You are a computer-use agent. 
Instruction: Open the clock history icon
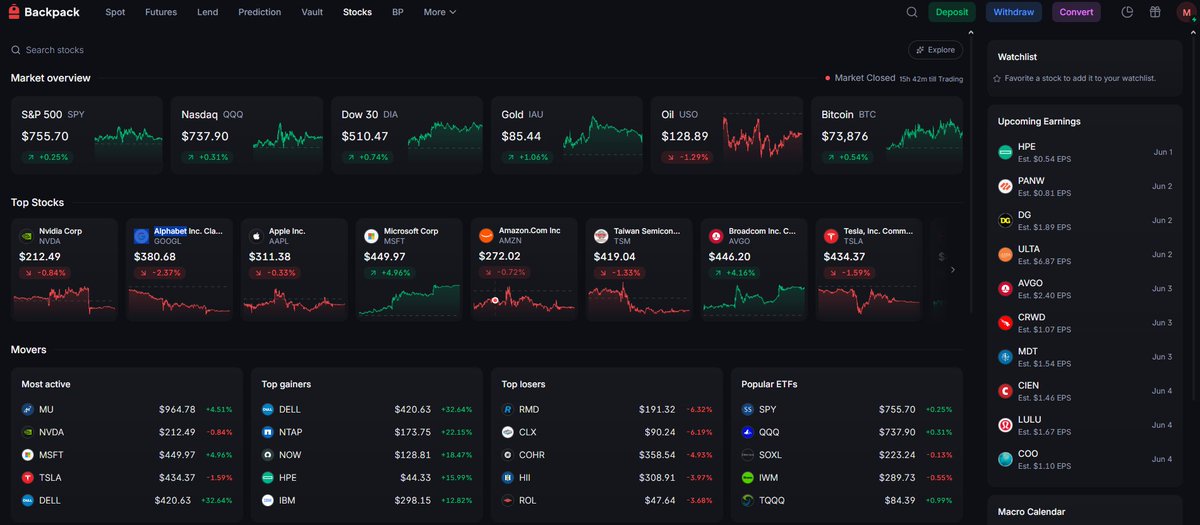(1127, 12)
